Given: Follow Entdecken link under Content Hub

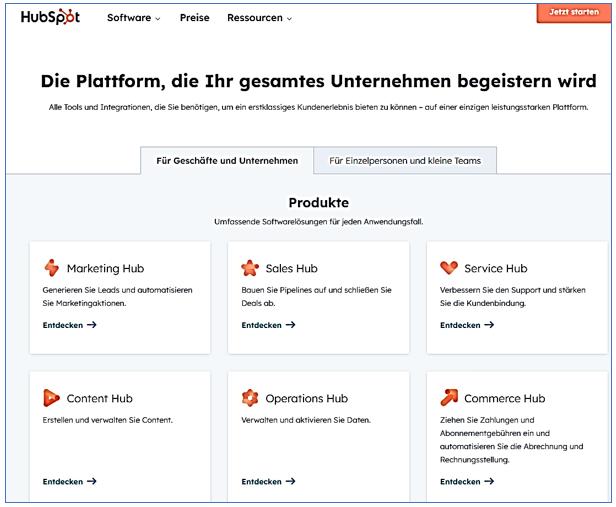Looking at the screenshot, I should click(x=69, y=481).
